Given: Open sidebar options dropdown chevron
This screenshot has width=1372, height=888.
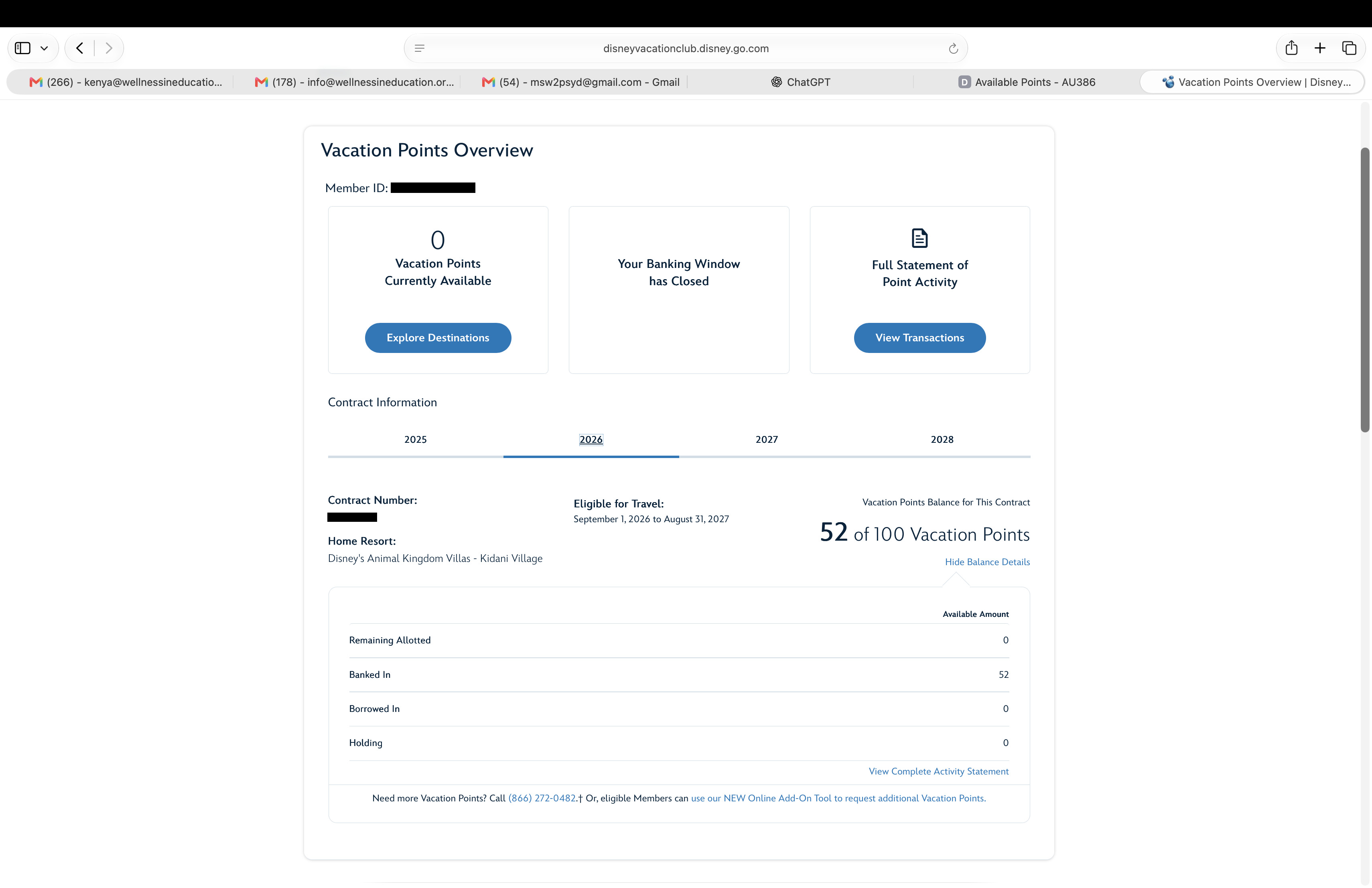Looking at the screenshot, I should (45, 49).
